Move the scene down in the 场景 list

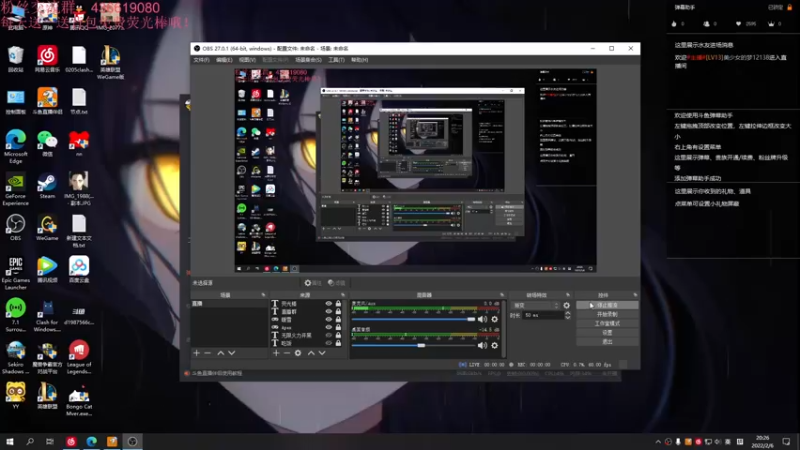click(232, 353)
